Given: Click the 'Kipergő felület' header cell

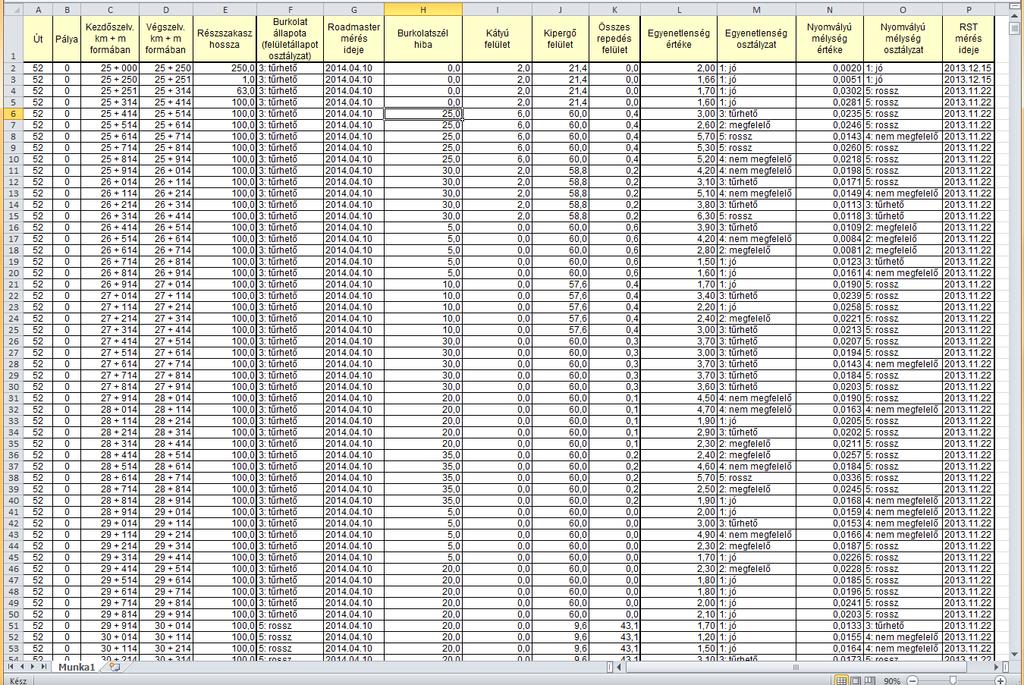Looking at the screenshot, I should (x=560, y=39).
